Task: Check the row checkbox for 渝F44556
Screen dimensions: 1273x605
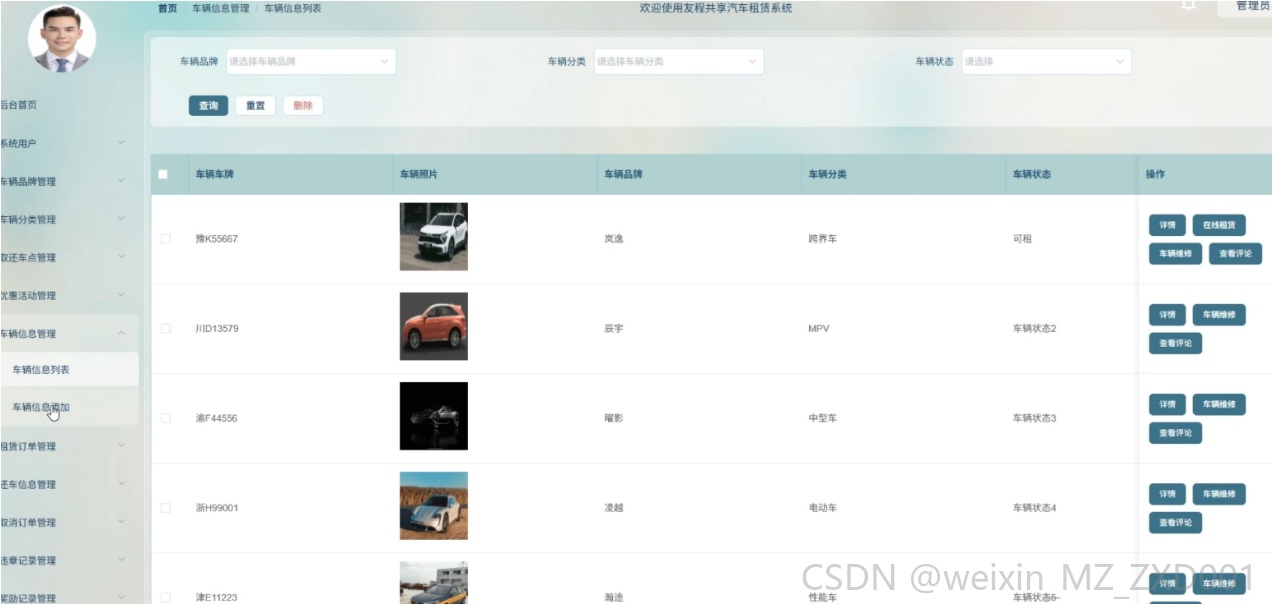Action: click(x=166, y=418)
